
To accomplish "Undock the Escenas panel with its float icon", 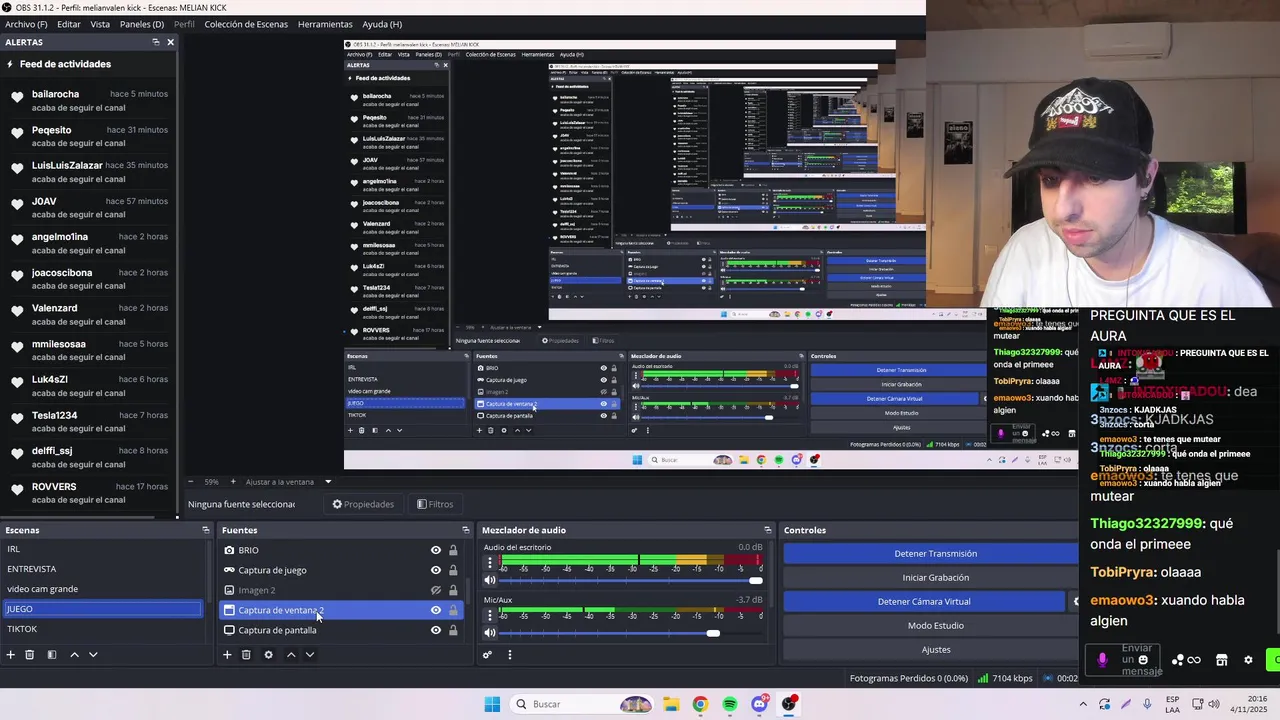I will (205, 530).
